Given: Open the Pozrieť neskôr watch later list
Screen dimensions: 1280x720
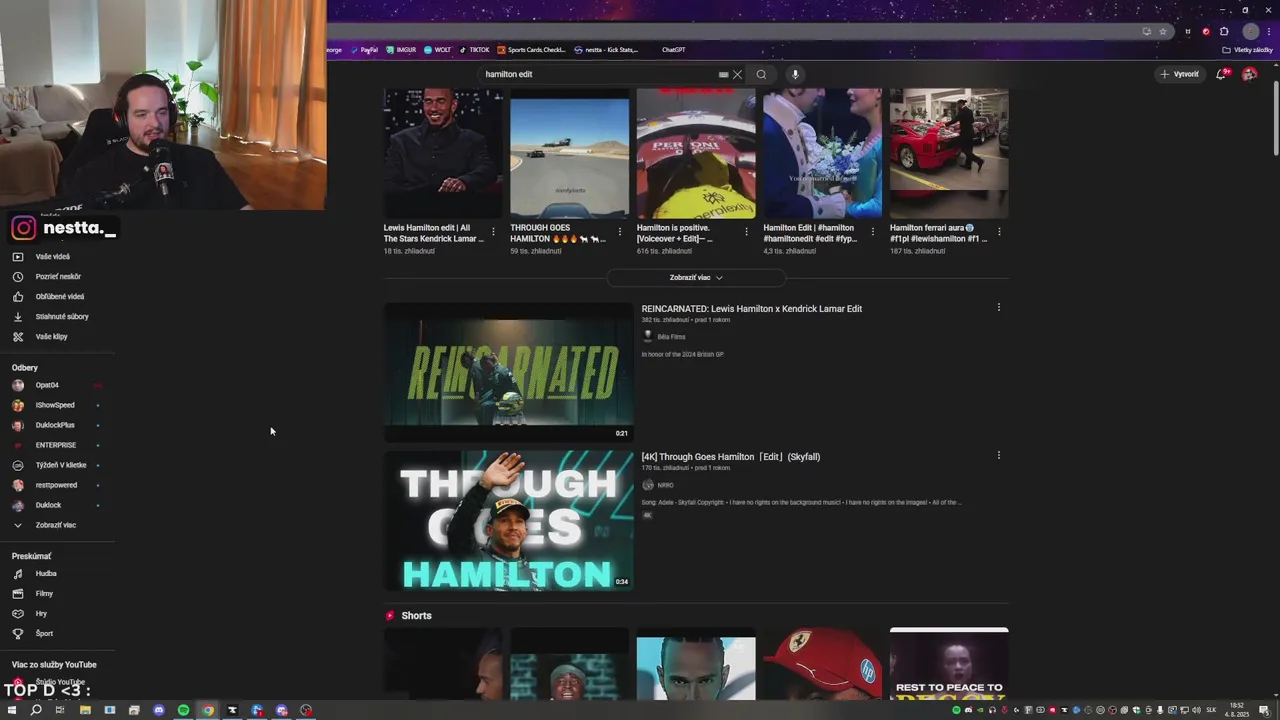Looking at the screenshot, I should coord(58,277).
